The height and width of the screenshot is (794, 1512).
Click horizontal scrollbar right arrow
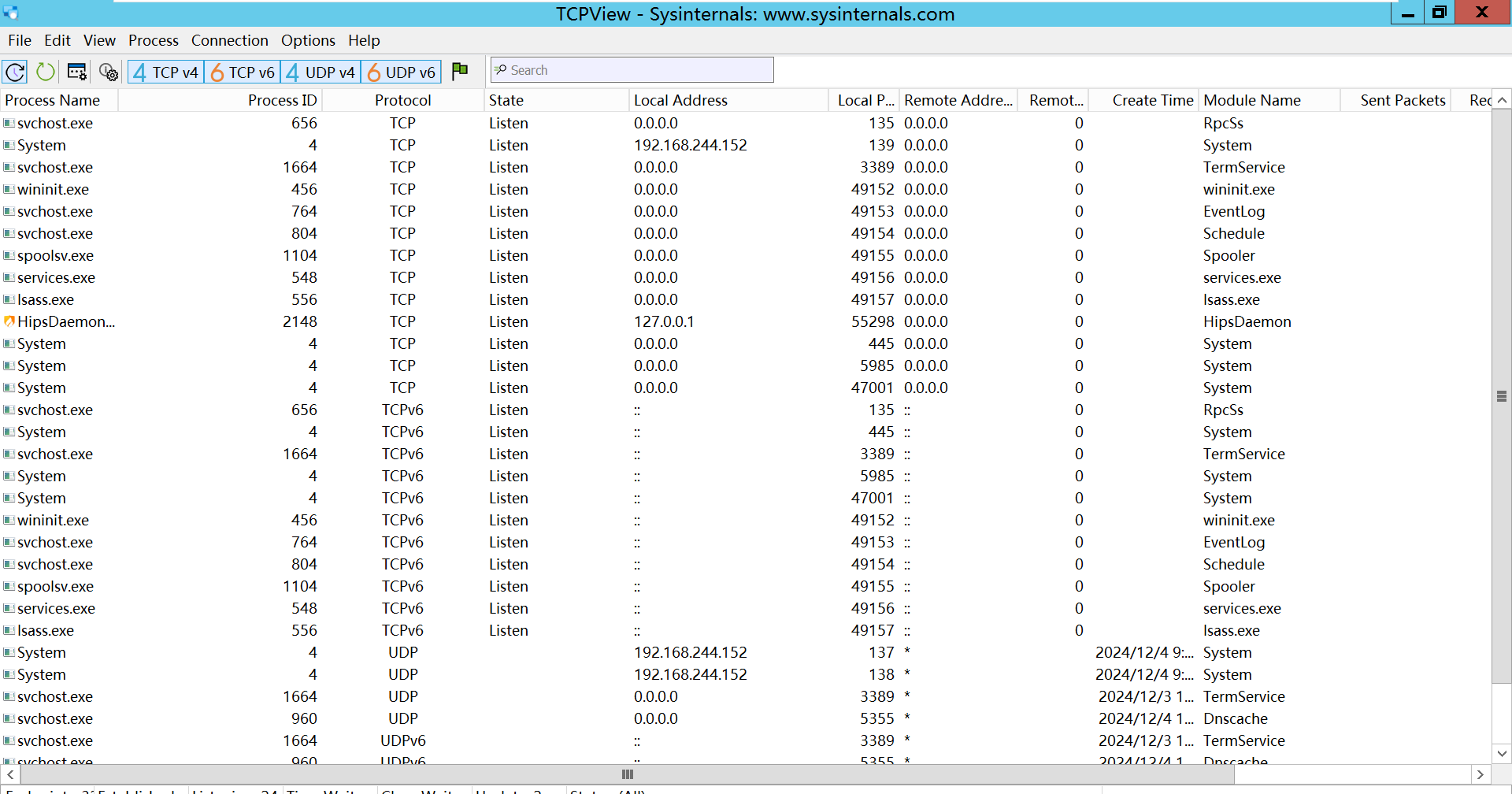(x=1480, y=774)
